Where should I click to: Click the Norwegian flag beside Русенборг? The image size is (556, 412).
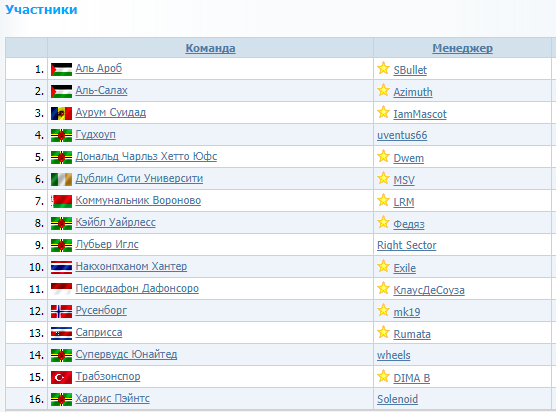point(61,311)
